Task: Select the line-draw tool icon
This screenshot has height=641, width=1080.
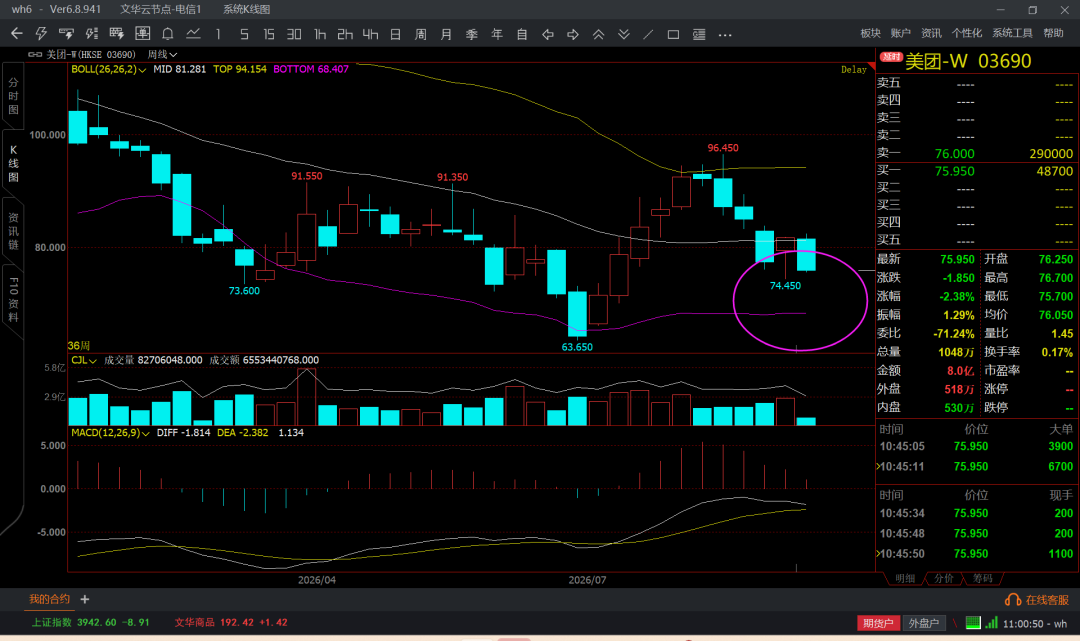Action: pyautogui.click(x=648, y=34)
